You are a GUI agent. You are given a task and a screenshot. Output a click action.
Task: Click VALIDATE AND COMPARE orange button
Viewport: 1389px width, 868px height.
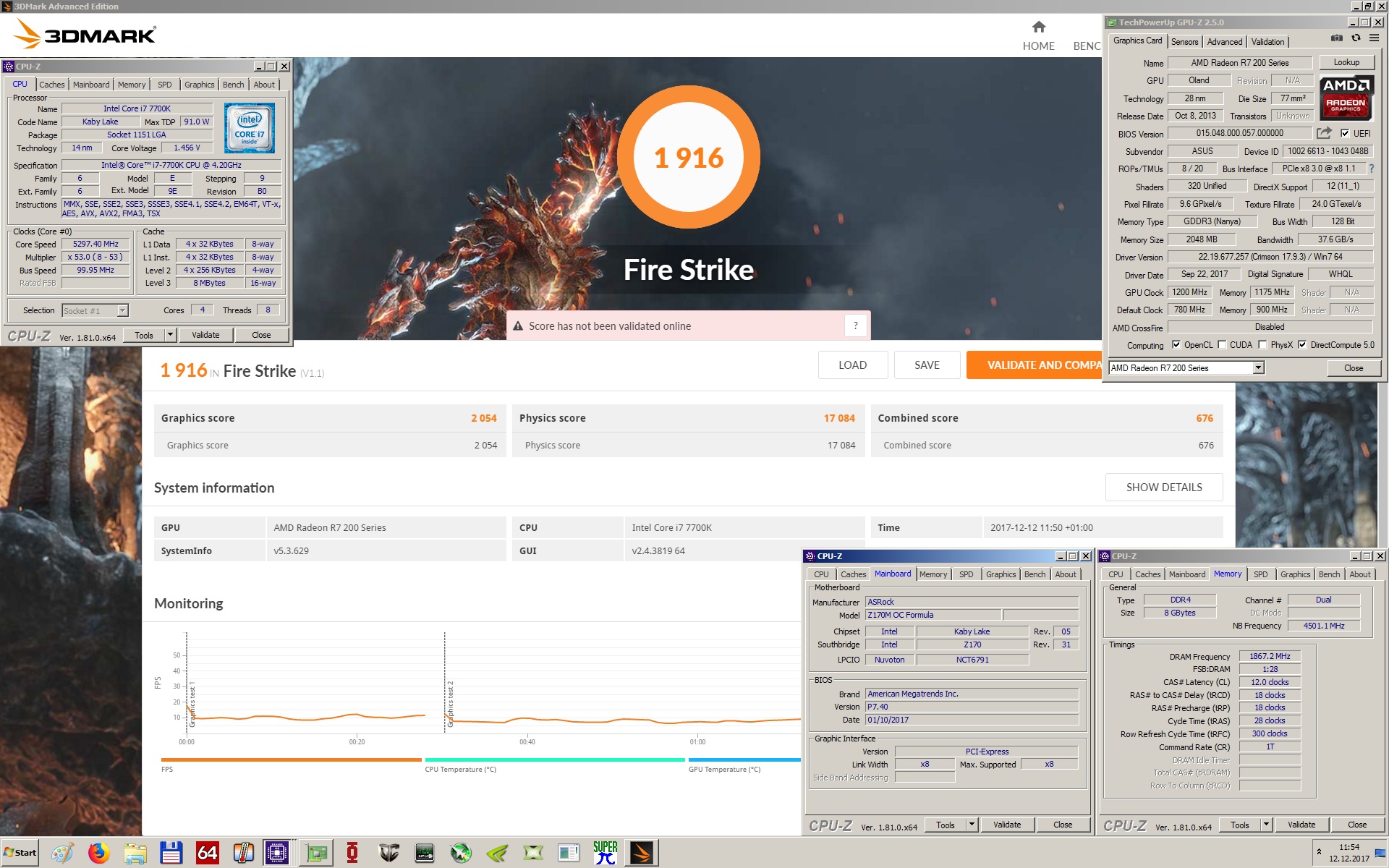coord(1035,365)
